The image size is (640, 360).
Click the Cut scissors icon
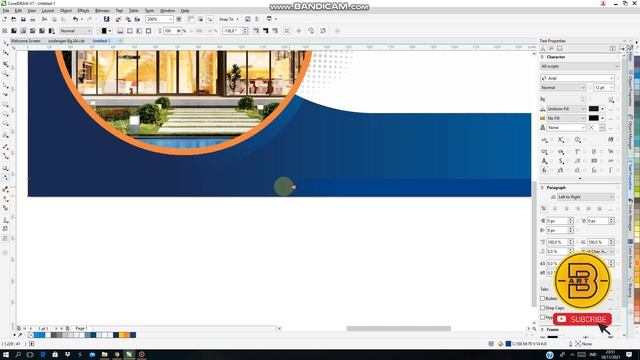tap(44, 19)
